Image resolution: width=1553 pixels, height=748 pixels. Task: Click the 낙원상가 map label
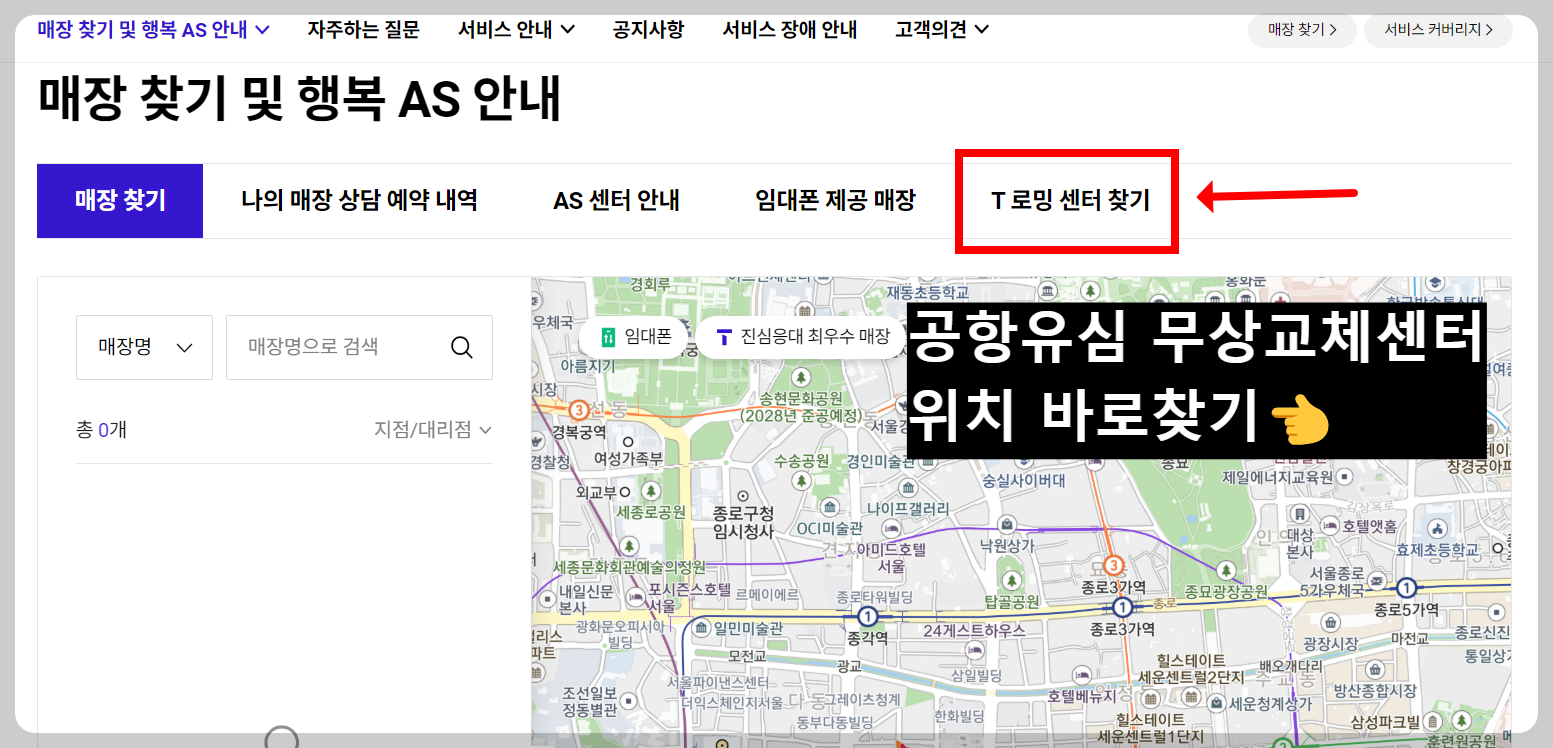[x=1006, y=546]
